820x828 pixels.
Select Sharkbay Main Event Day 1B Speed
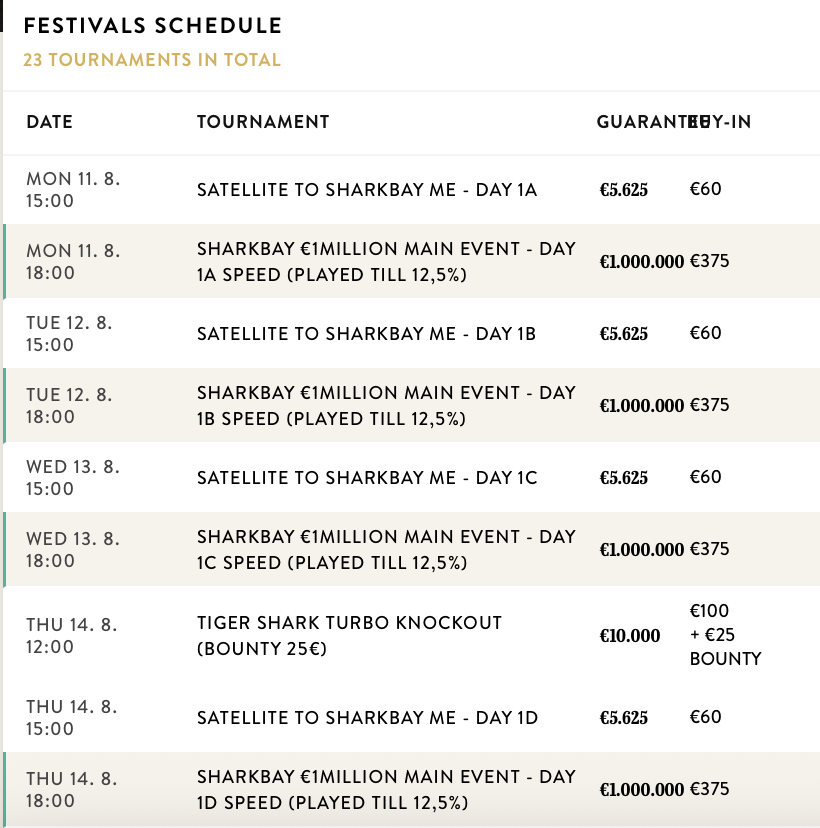(386, 405)
